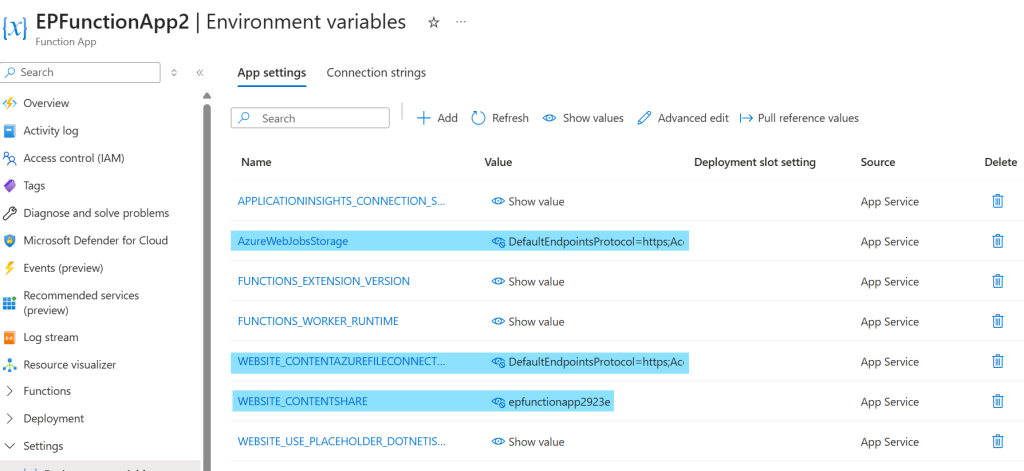Open the more options ellipsis in header
Image resolution: width=1024 pixels, height=471 pixels.
[x=461, y=22]
